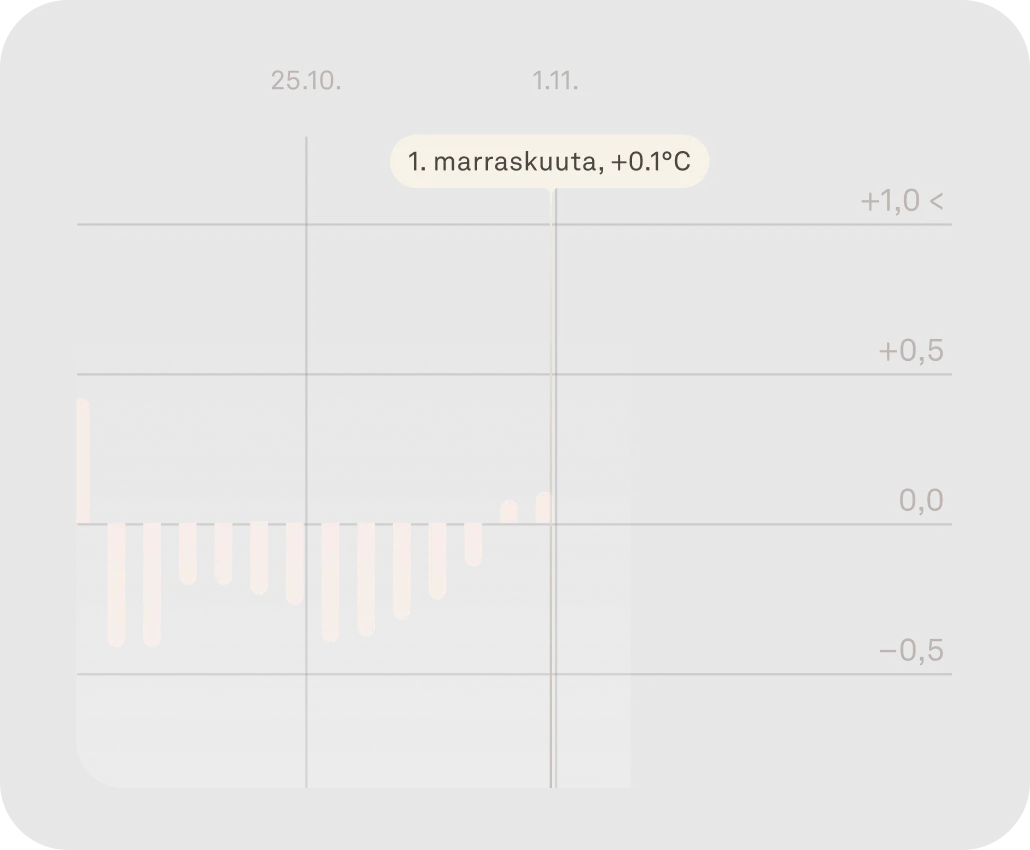Select the 25.10. date label
The image size is (1030, 850).
(x=306, y=81)
